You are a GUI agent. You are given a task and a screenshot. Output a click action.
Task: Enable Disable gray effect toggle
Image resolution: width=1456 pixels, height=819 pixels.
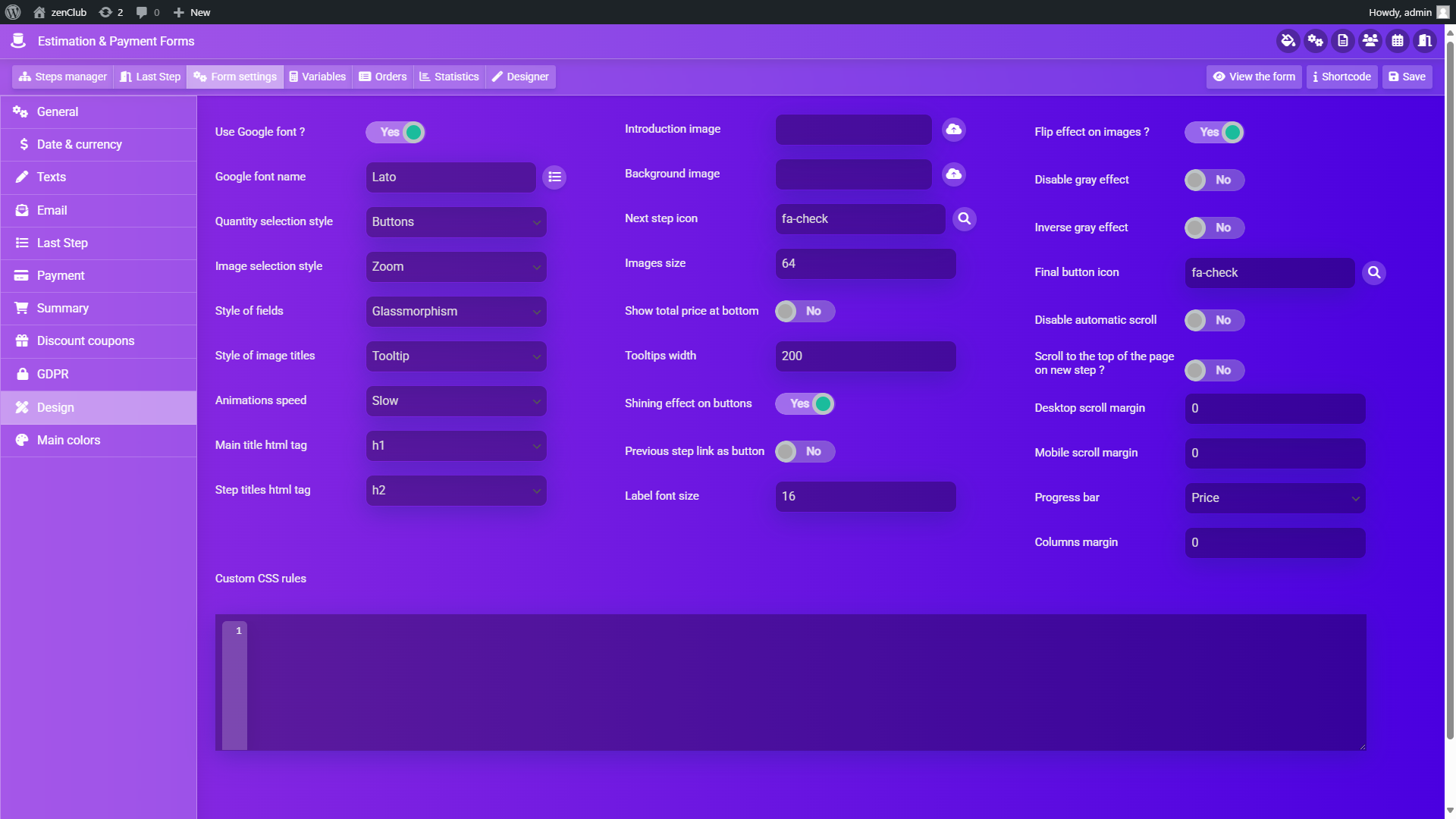tap(1214, 180)
